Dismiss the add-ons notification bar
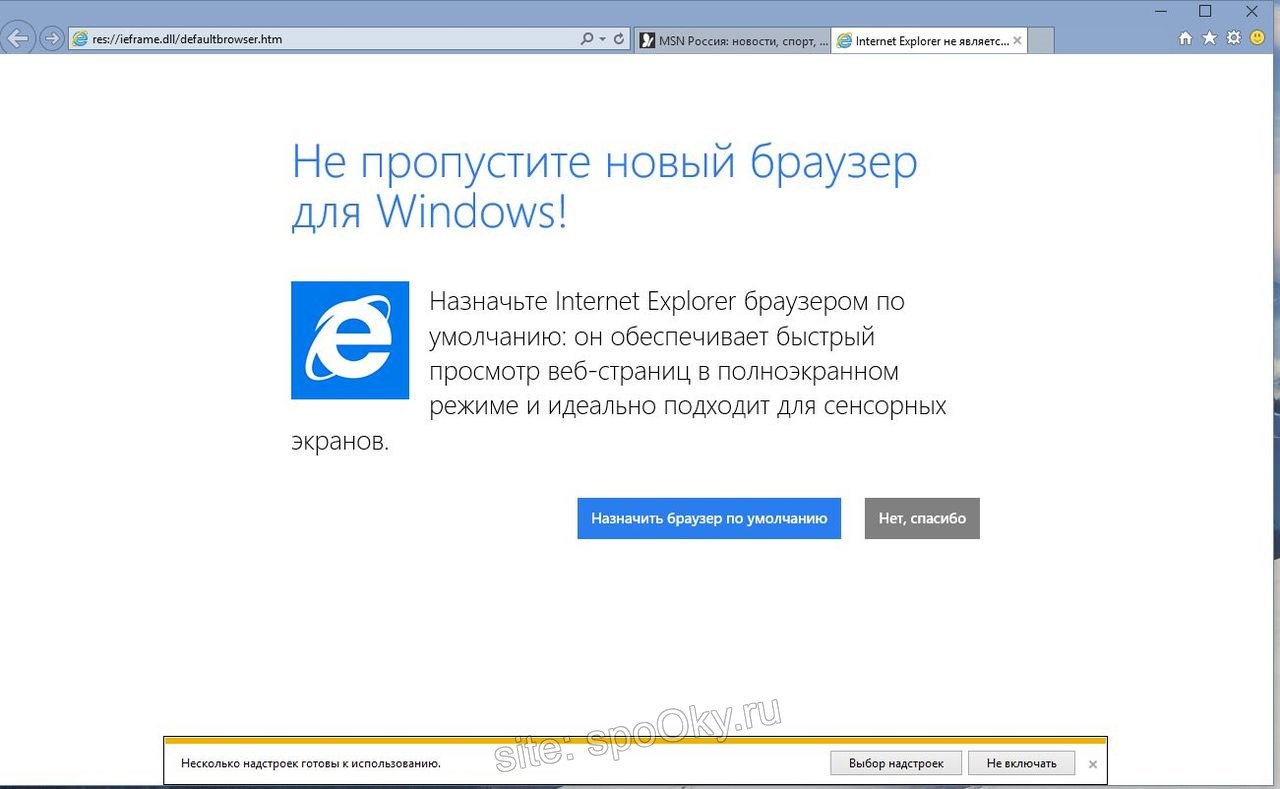The image size is (1280, 789). click(1093, 764)
